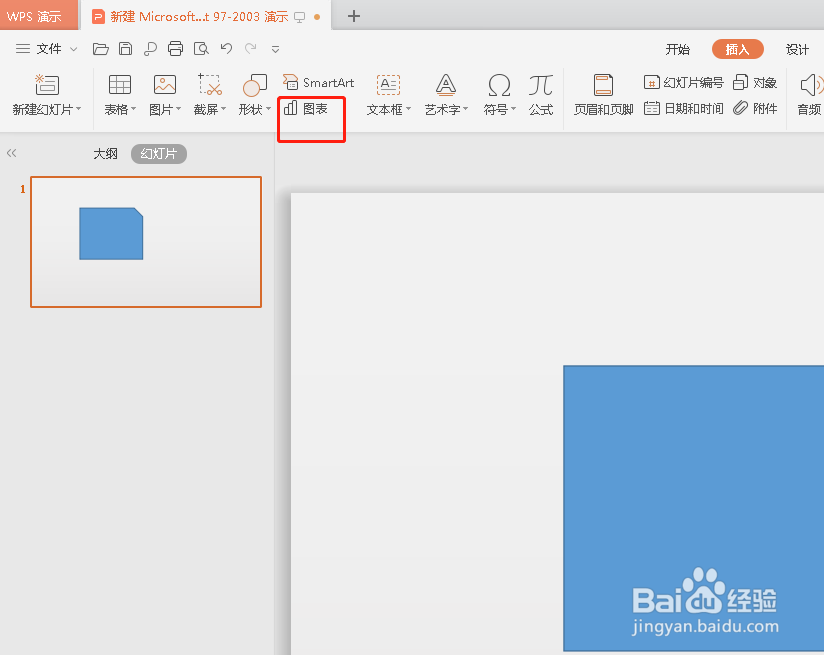
Task: Select the 幻灯片 slides view tab
Action: 159,154
